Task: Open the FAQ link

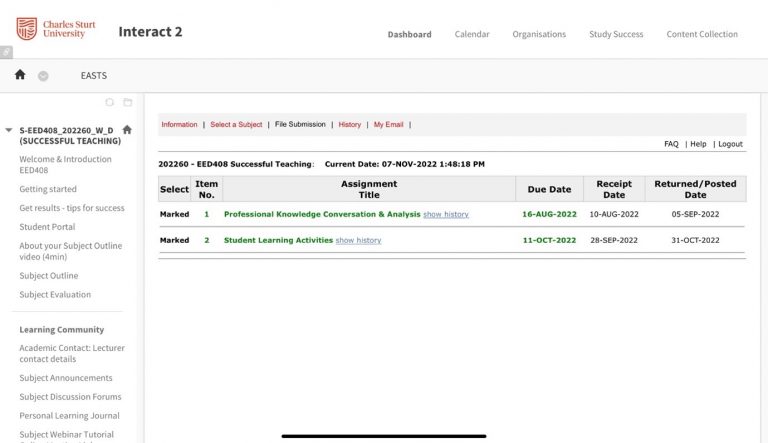Action: (x=671, y=144)
